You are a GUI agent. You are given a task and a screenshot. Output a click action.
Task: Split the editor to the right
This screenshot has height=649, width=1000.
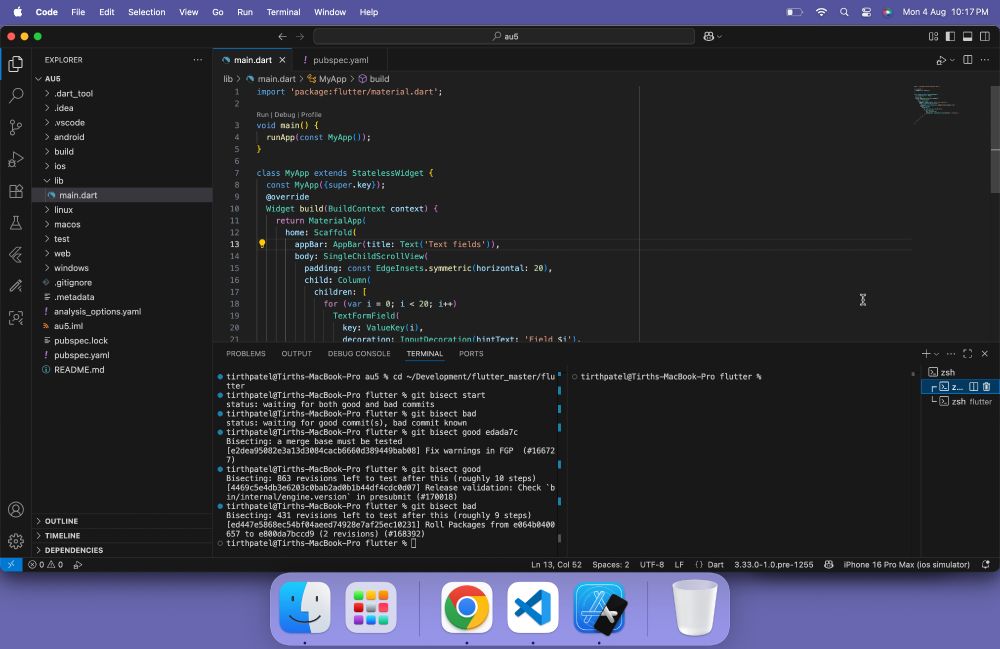click(967, 60)
